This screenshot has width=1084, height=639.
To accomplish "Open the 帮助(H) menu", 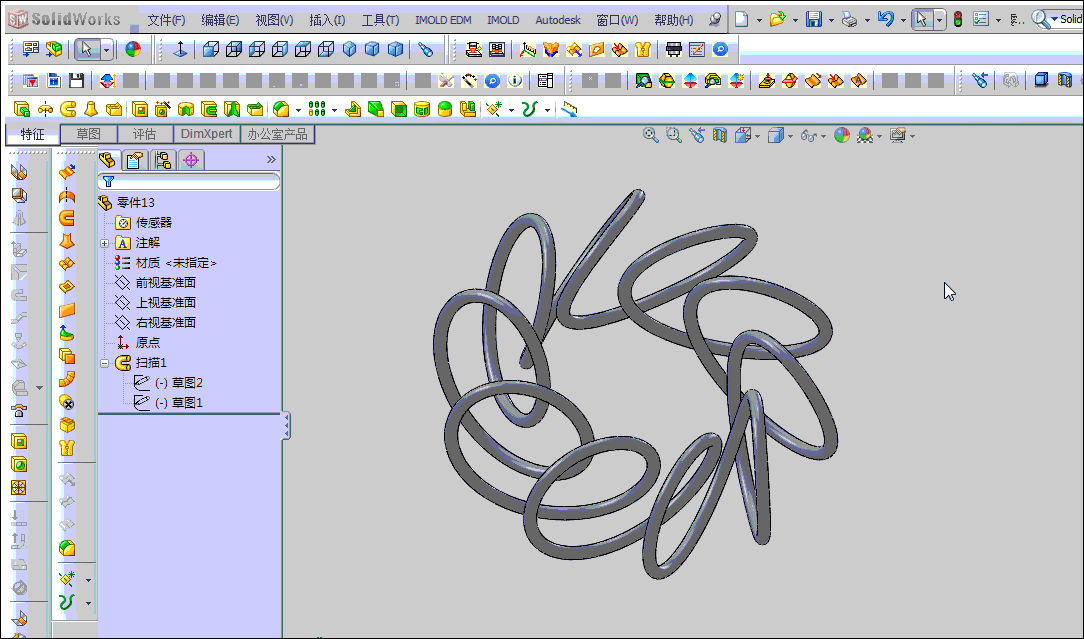I will click(674, 20).
